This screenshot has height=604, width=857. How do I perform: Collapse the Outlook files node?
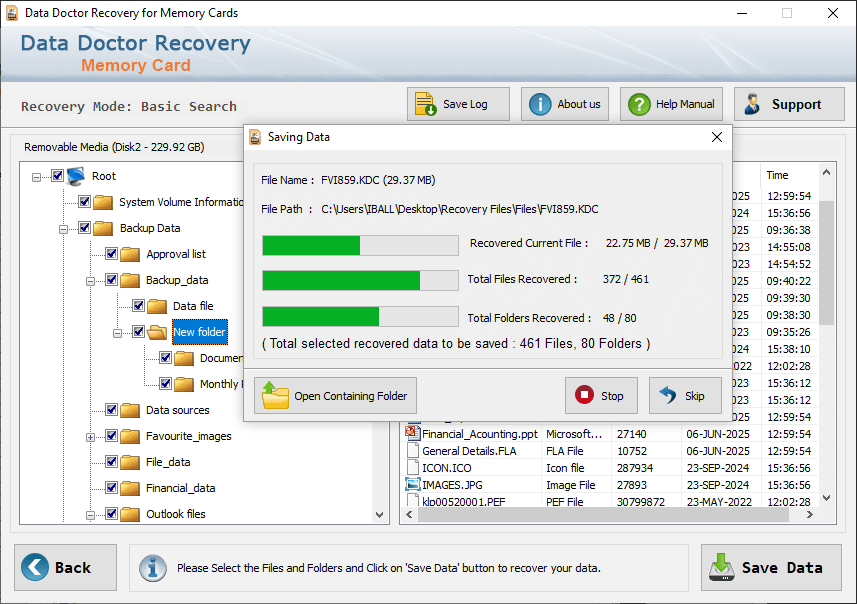pyautogui.click(x=90, y=515)
